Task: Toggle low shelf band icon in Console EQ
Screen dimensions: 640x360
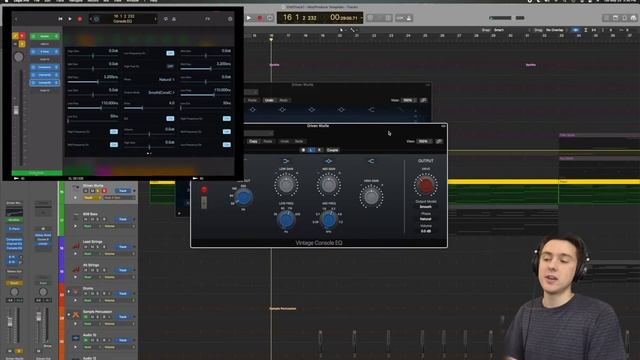Action: coord(286,161)
